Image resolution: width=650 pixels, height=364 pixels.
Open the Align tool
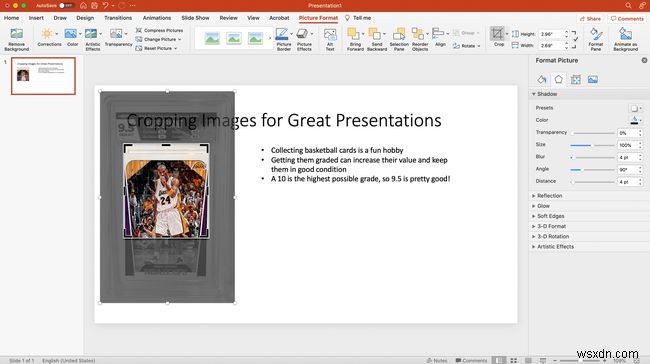440,37
